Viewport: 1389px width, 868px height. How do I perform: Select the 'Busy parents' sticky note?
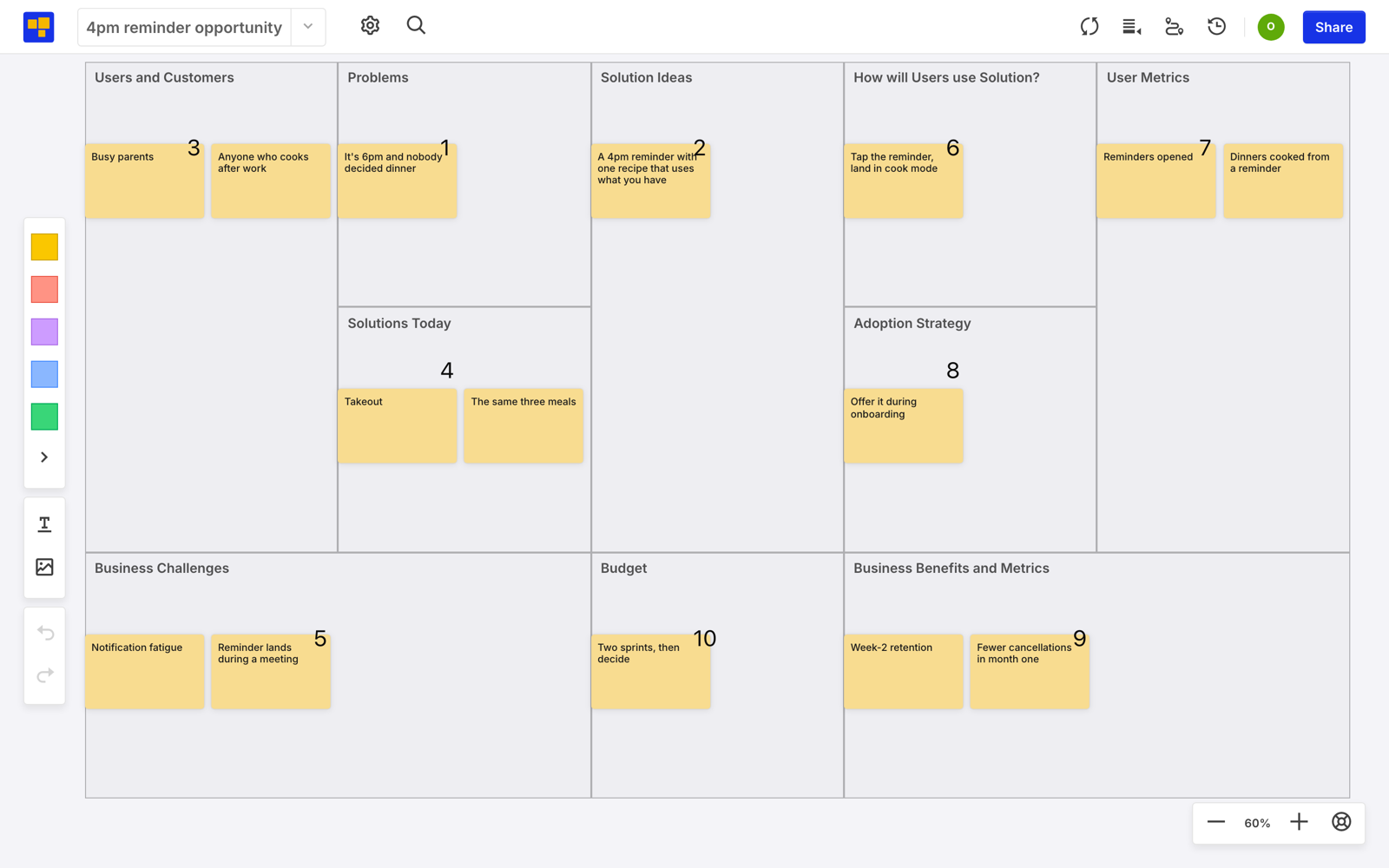(144, 181)
